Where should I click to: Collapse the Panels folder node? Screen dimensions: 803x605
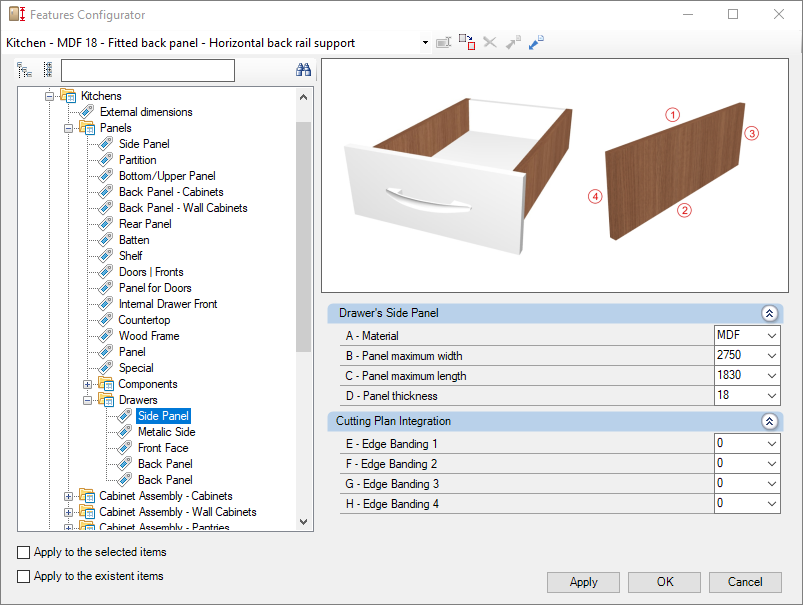point(68,128)
